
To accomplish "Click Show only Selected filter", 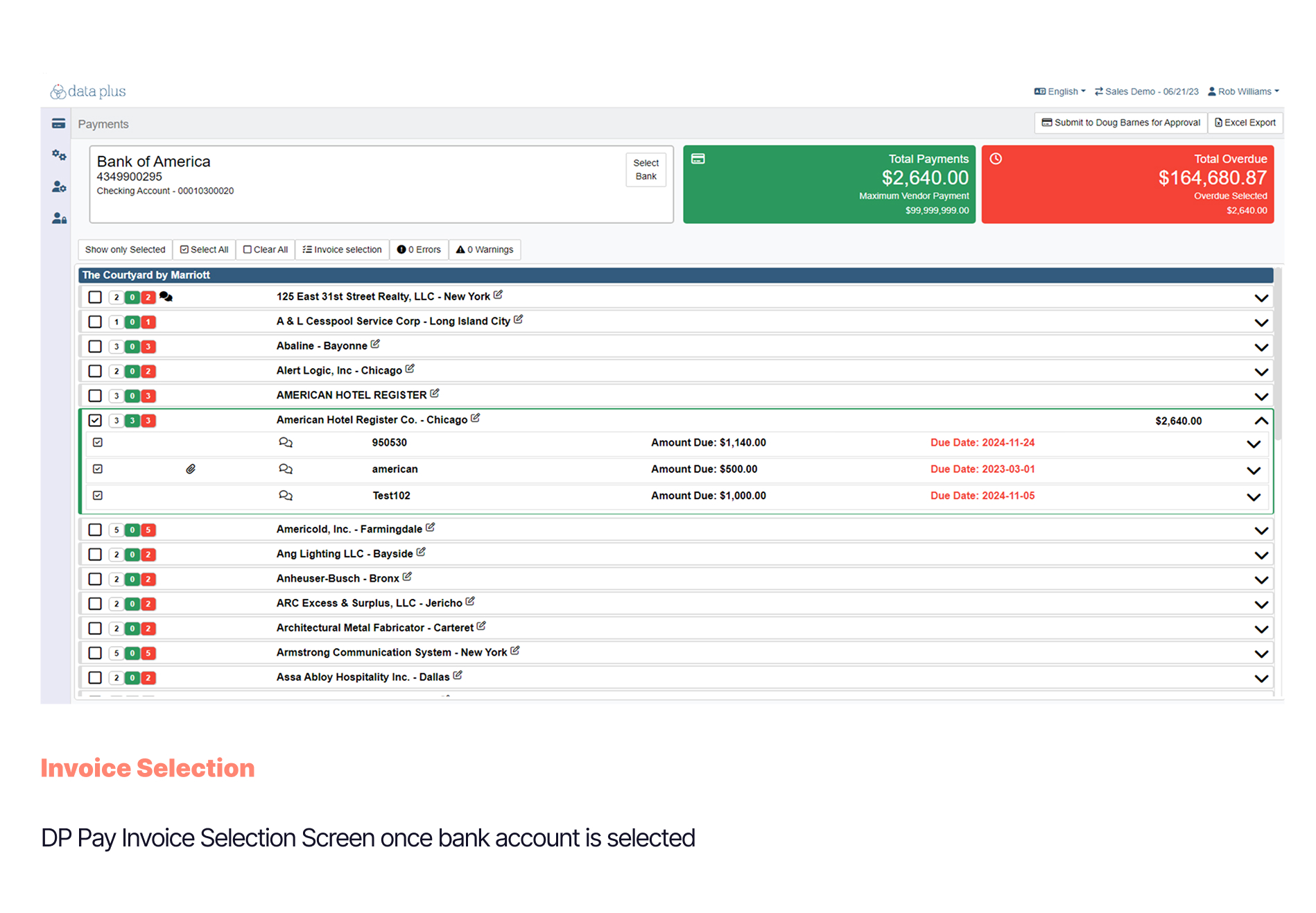I will point(125,250).
